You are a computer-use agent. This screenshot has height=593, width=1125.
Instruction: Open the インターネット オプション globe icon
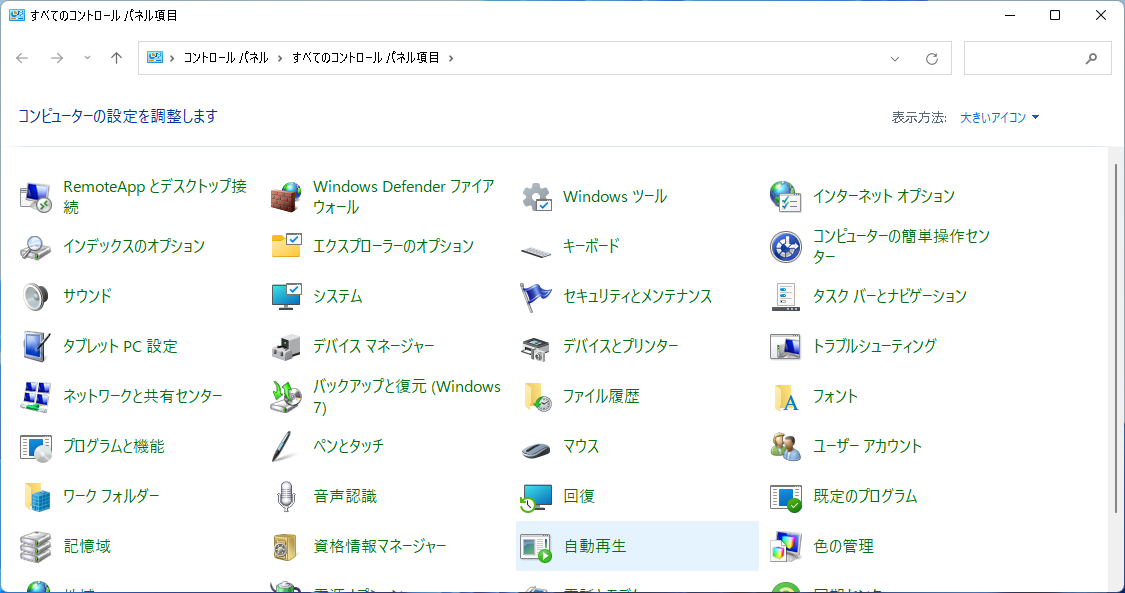pyautogui.click(x=786, y=196)
